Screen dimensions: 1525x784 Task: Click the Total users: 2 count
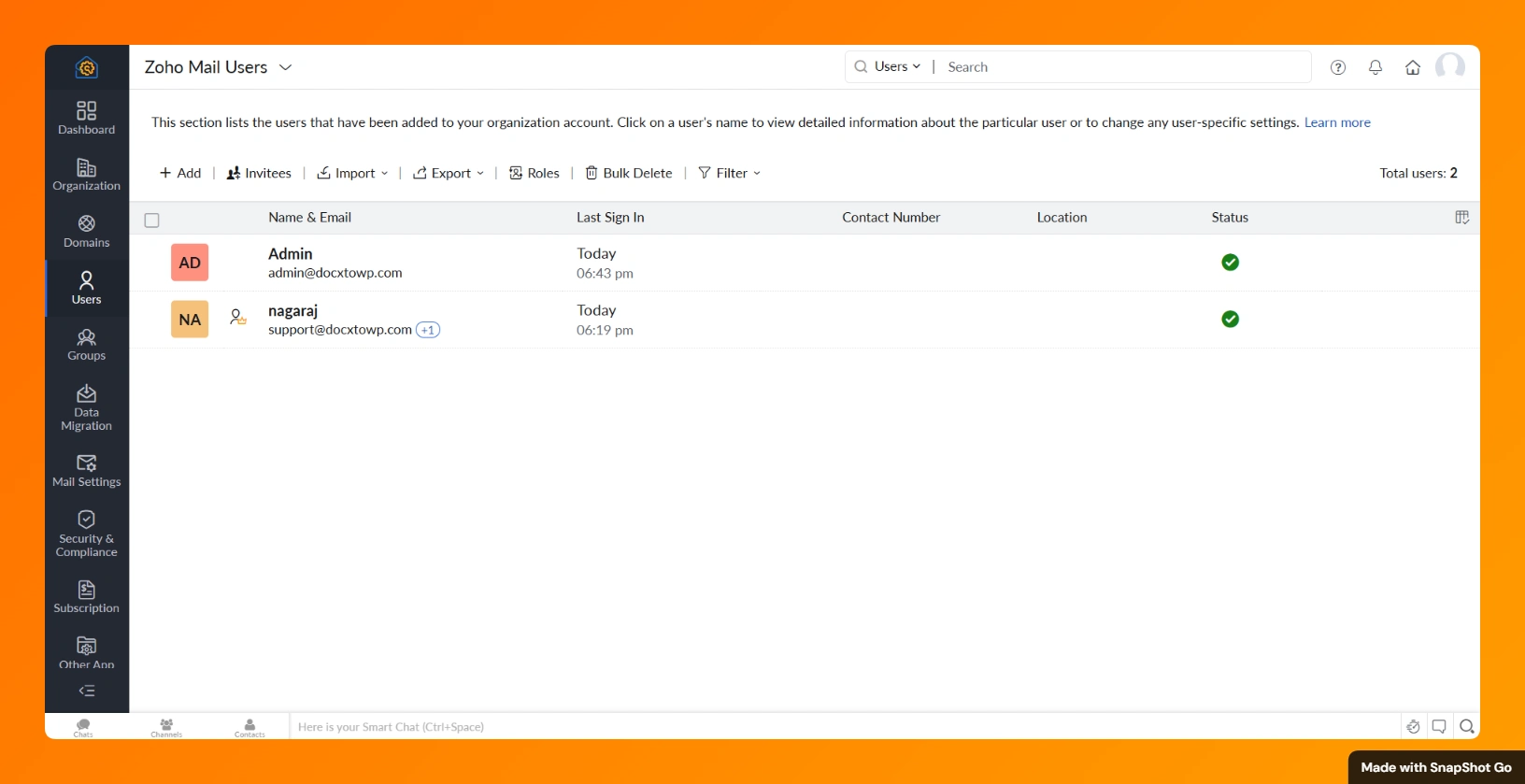point(1418,173)
